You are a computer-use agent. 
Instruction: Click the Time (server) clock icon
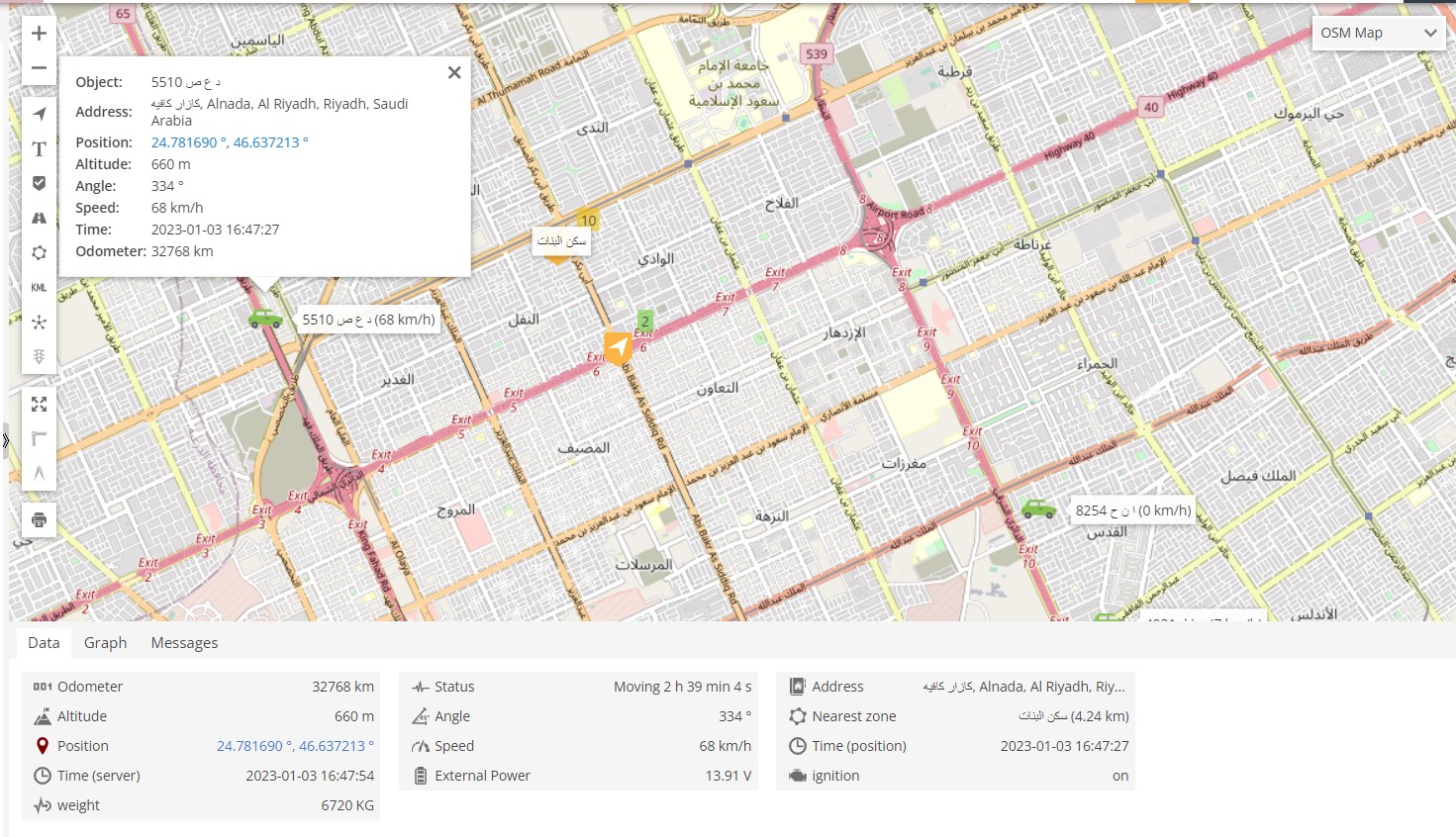(x=43, y=776)
